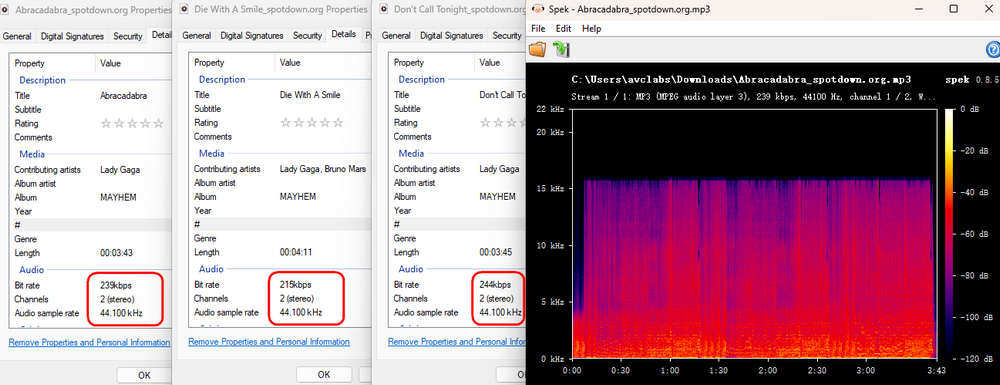Image resolution: width=1000 pixels, height=385 pixels.
Task: Click Length value 00:04:11
Action: 296,252
